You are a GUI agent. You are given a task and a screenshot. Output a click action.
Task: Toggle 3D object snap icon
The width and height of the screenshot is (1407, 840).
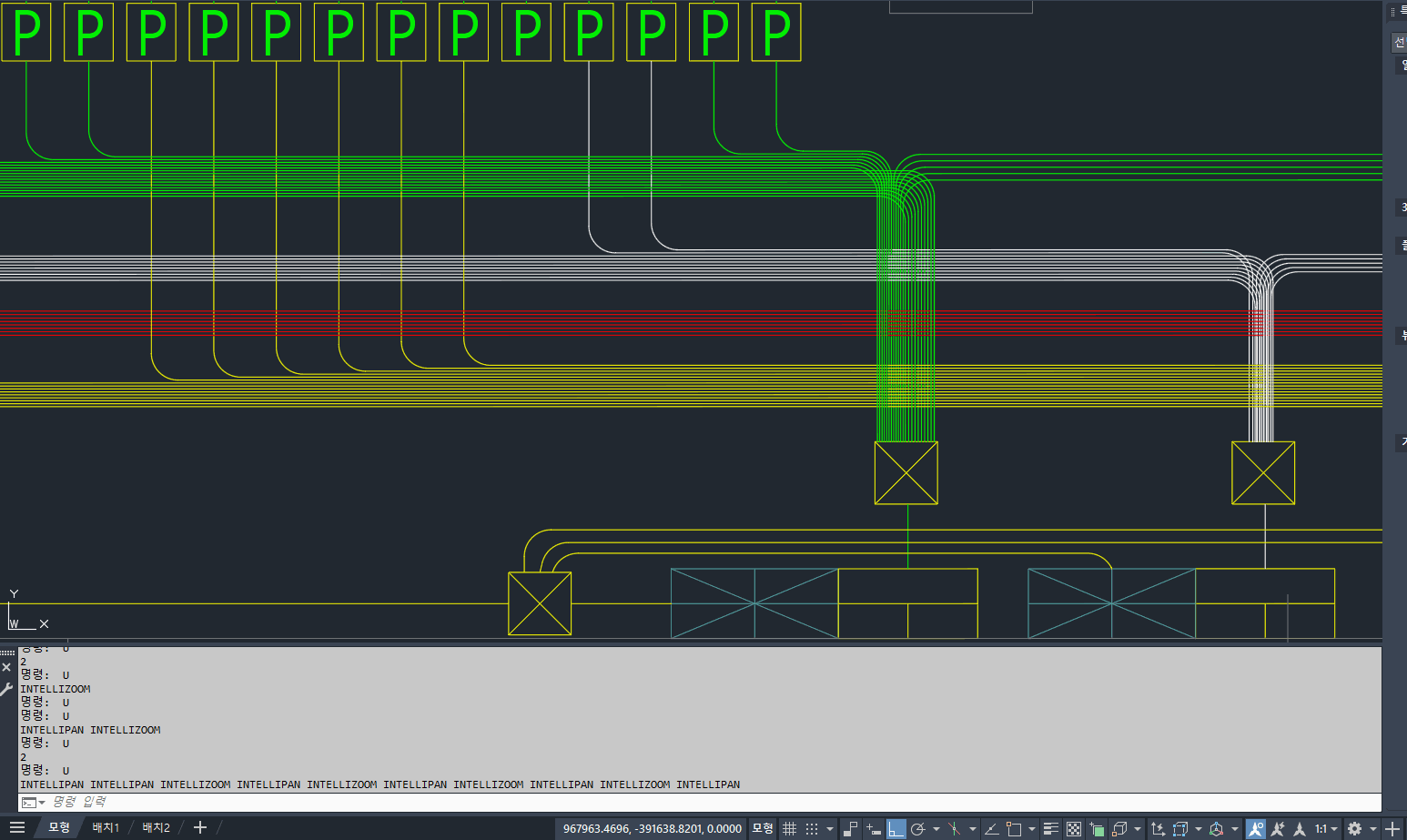(x=1119, y=828)
